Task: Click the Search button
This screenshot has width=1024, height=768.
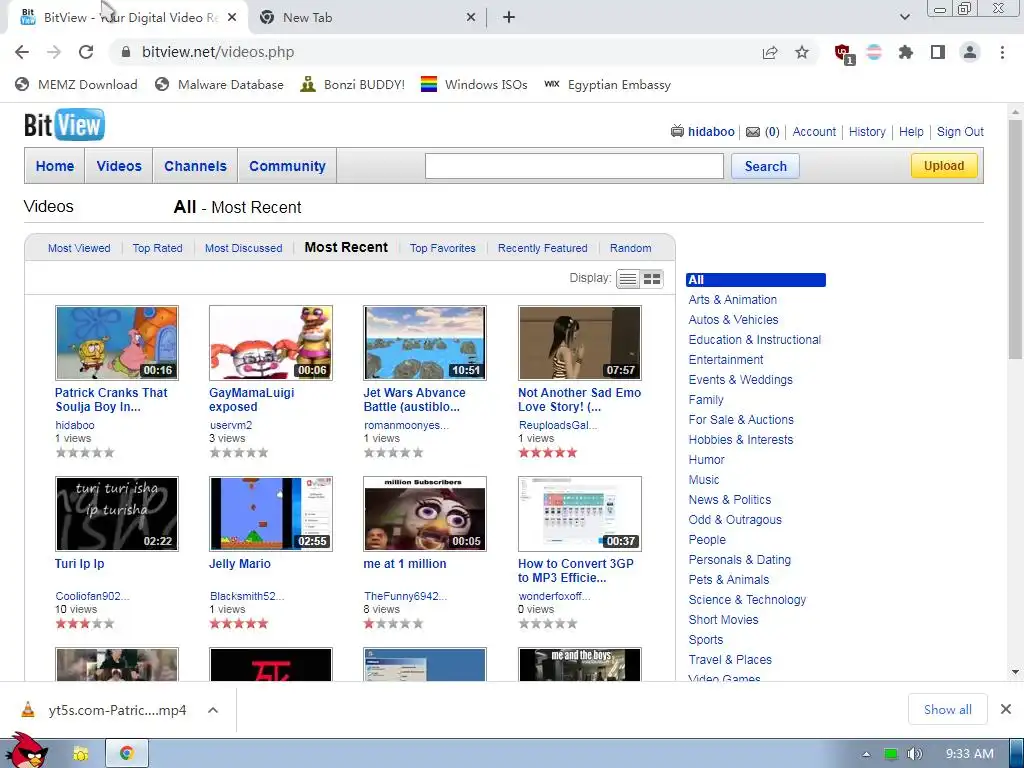Action: click(x=765, y=166)
